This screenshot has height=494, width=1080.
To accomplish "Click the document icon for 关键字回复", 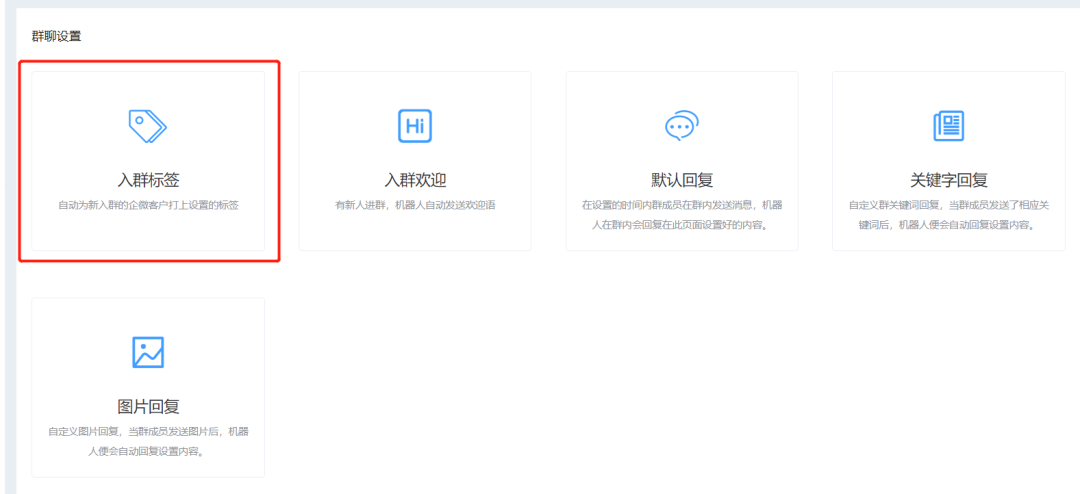I will 948,126.
